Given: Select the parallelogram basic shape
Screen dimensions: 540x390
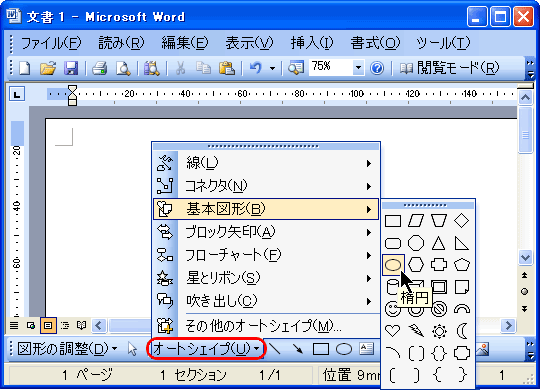Looking at the screenshot, I should point(416,221).
